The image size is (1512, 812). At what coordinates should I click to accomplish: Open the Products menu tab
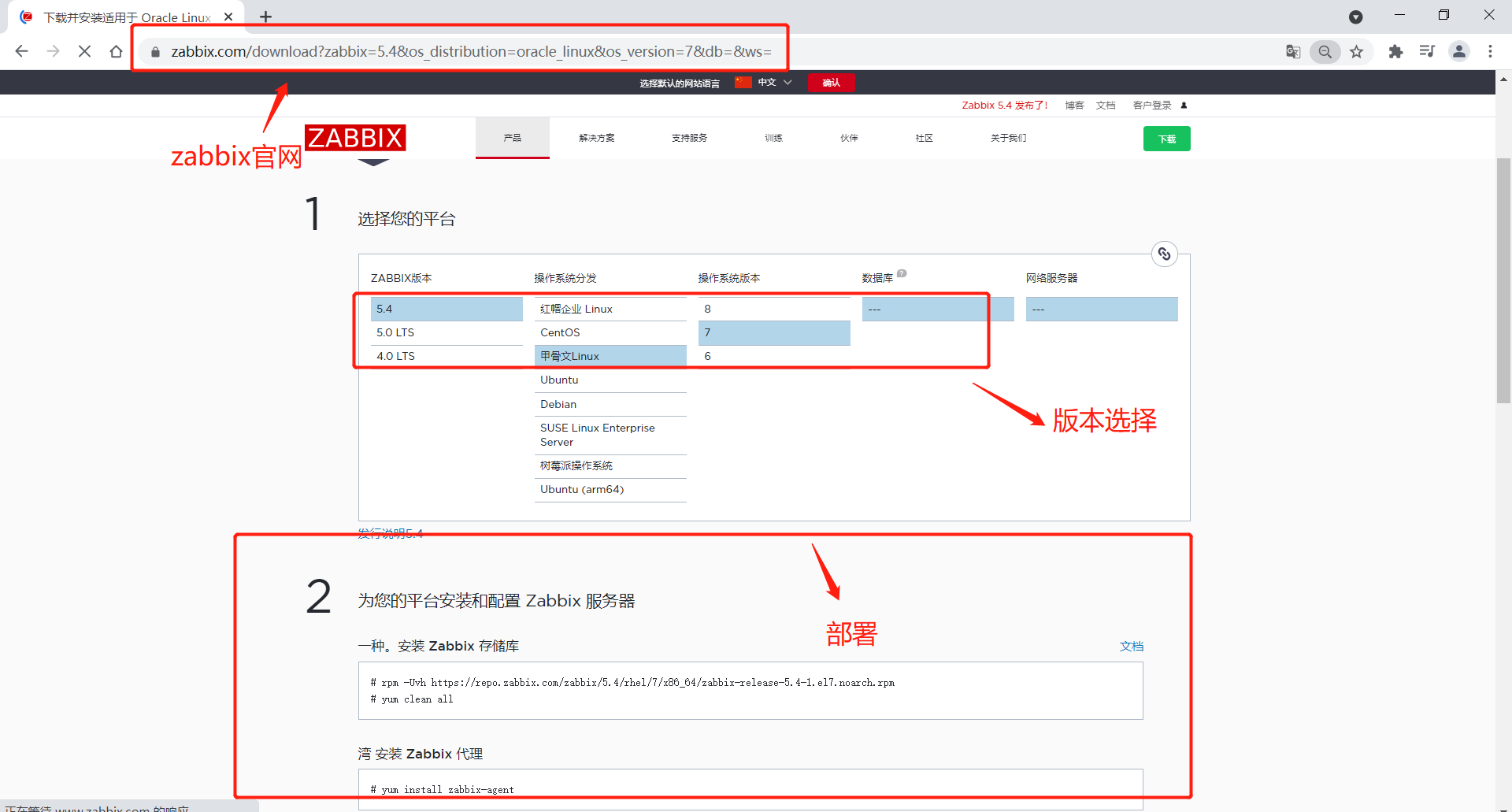pyautogui.click(x=513, y=138)
